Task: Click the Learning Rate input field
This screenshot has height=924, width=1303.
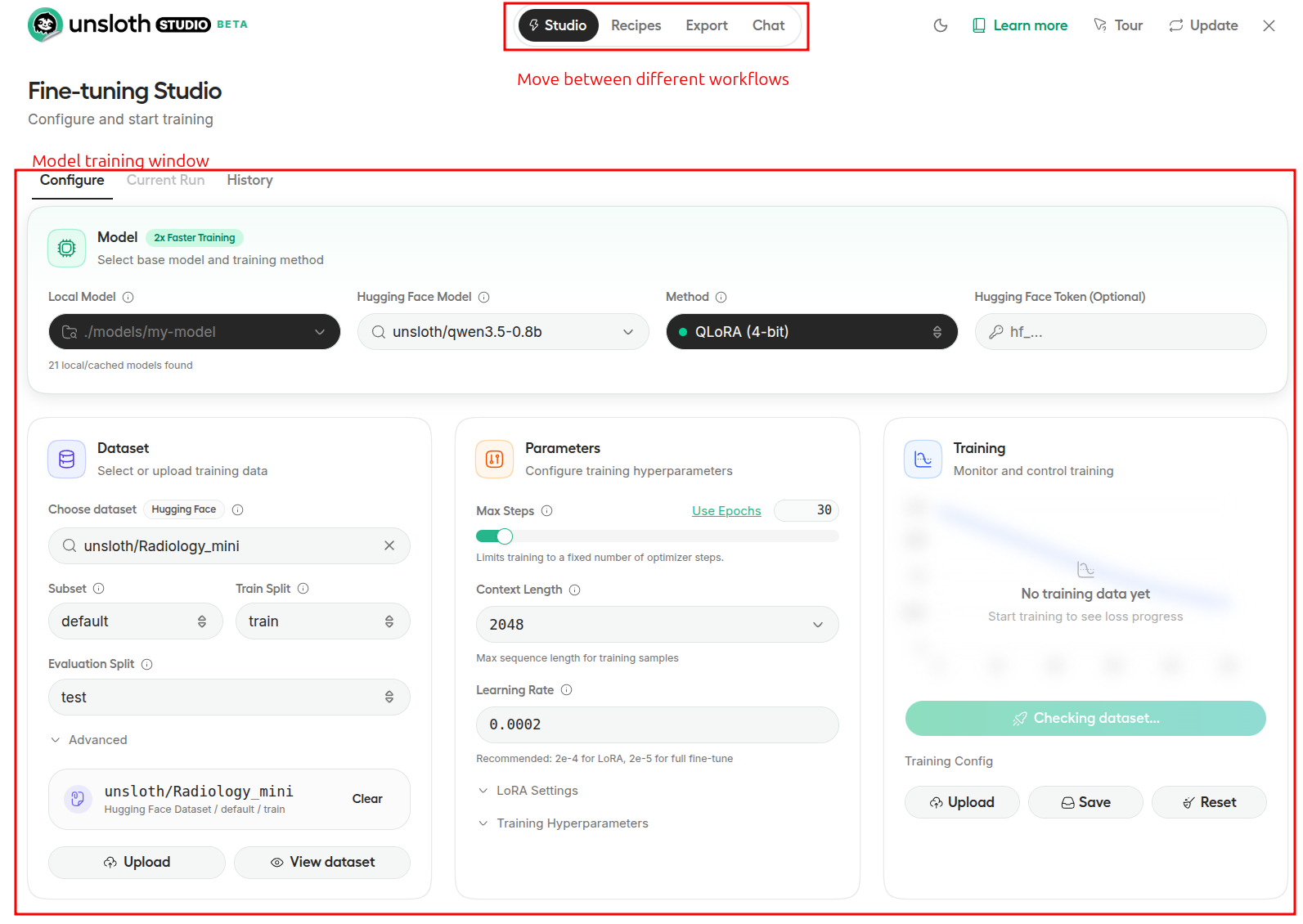Action: 658,725
